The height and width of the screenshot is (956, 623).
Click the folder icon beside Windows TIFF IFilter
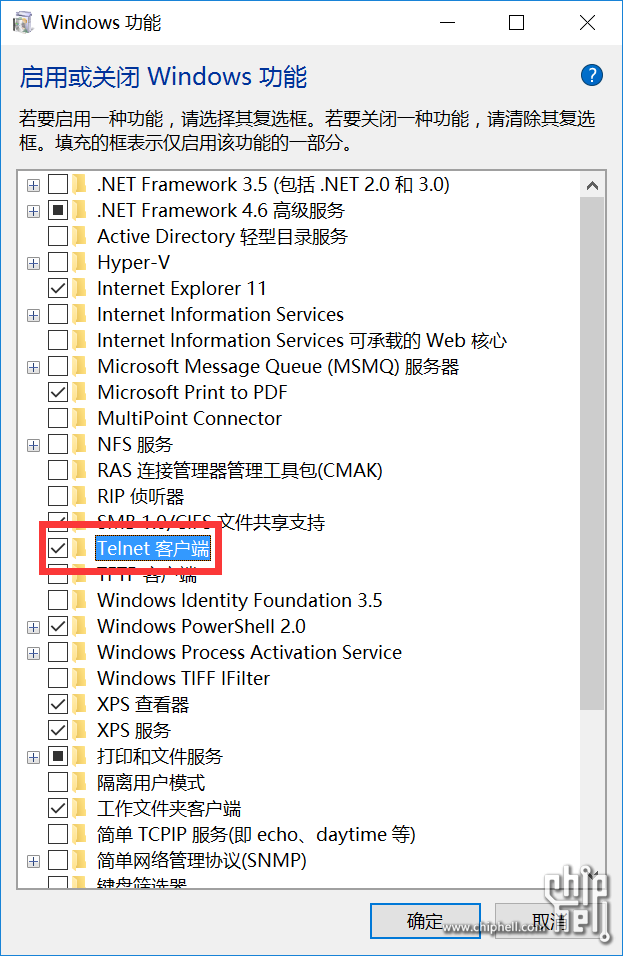80,679
